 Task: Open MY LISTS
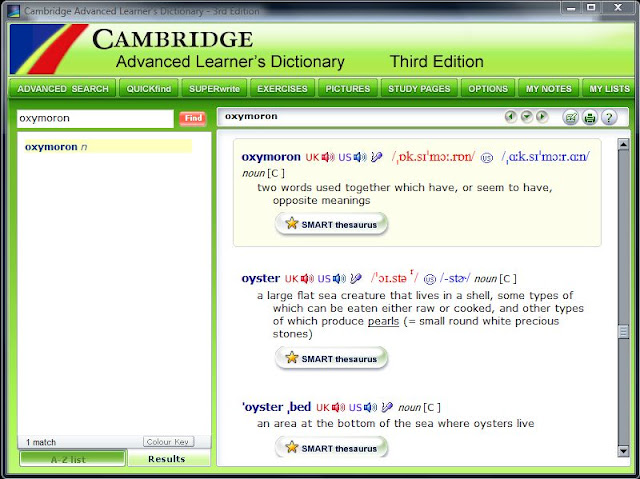point(609,89)
